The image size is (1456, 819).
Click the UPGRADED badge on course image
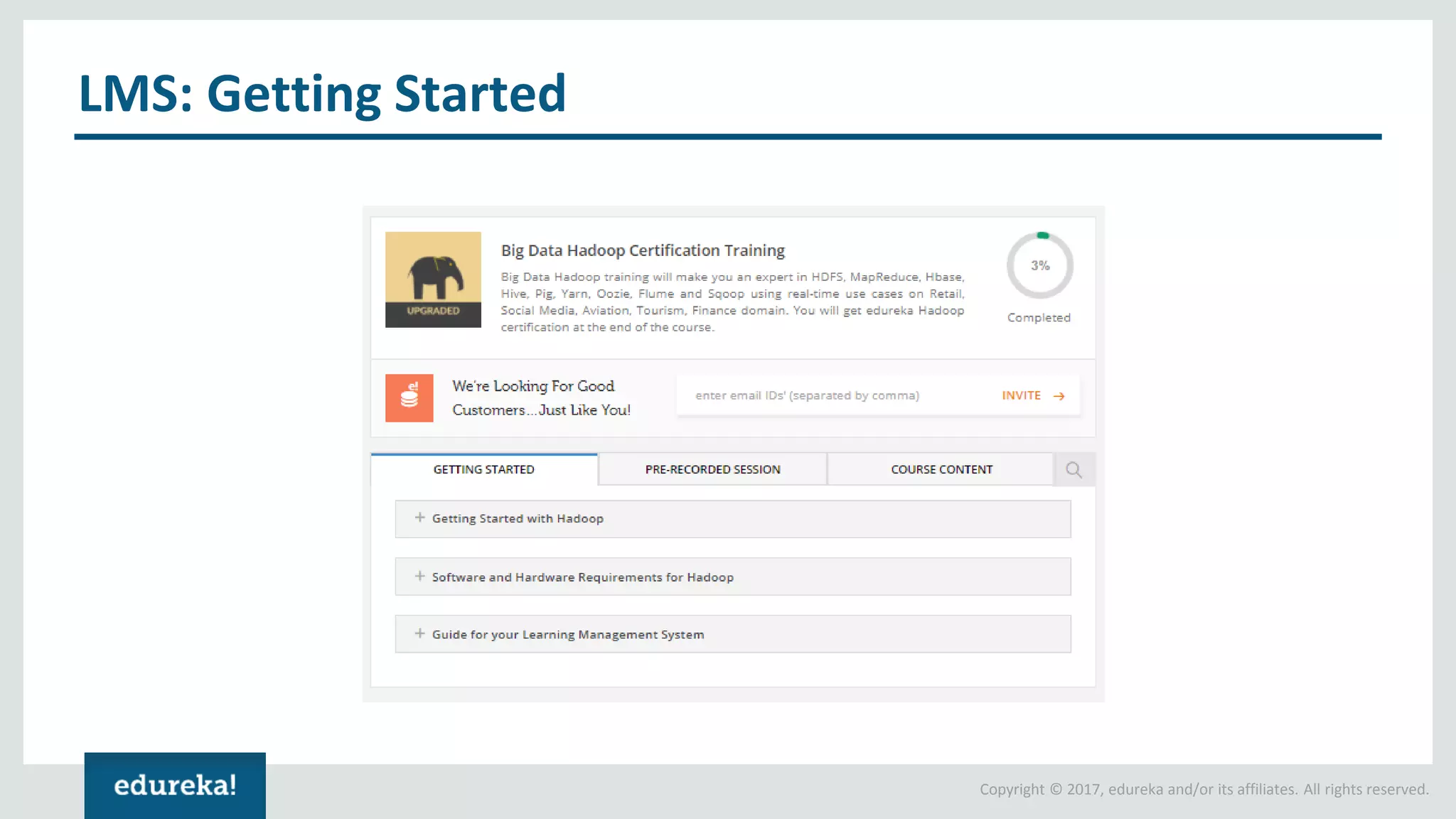tap(433, 311)
